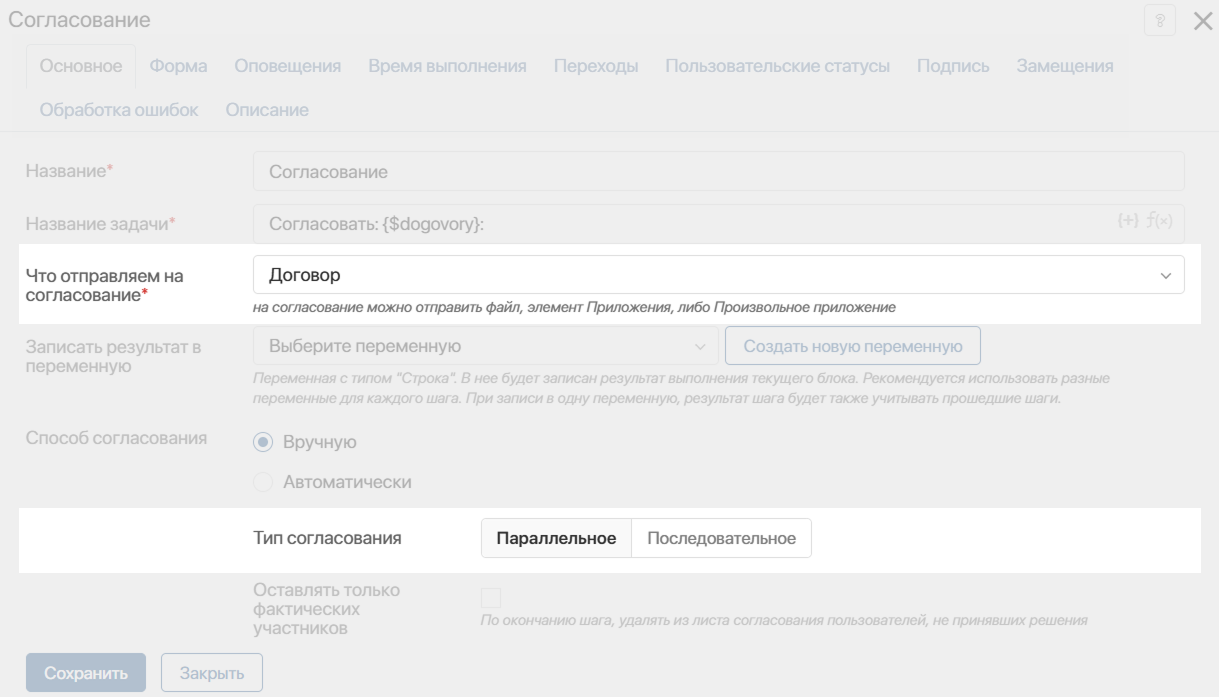Choose Последовательное approval type
This screenshot has height=697, width=1219.
721,538
